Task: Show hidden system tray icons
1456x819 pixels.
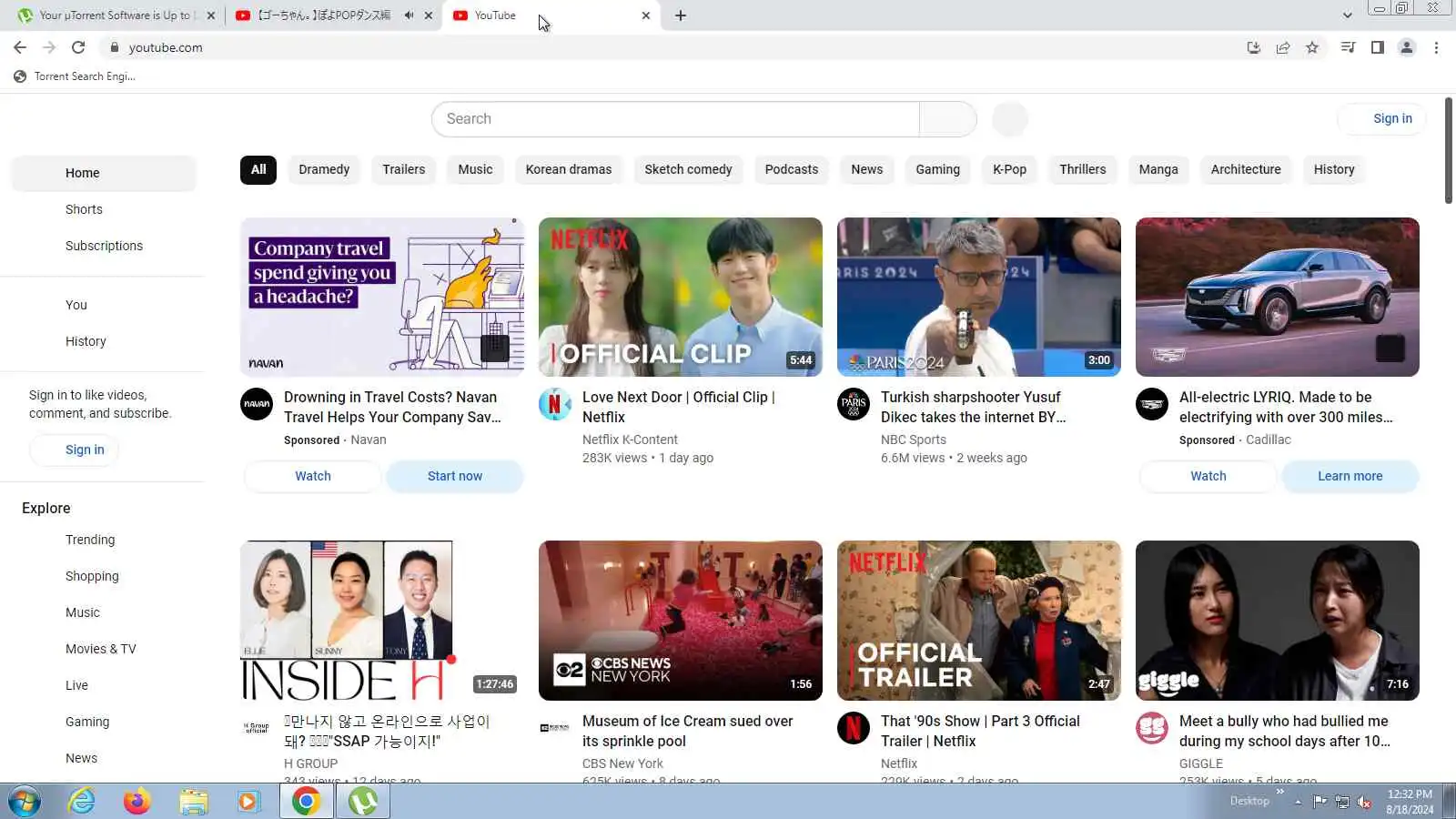Action: click(x=1299, y=802)
